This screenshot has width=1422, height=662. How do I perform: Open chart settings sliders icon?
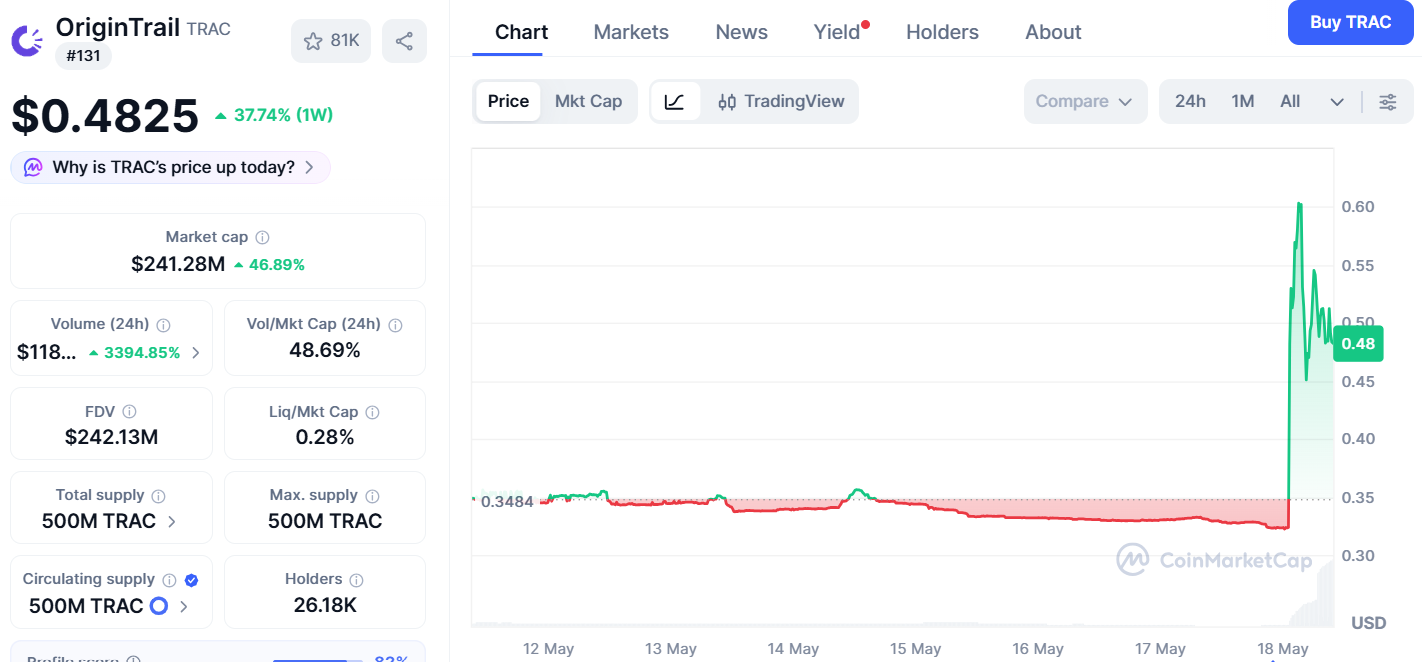(1388, 101)
